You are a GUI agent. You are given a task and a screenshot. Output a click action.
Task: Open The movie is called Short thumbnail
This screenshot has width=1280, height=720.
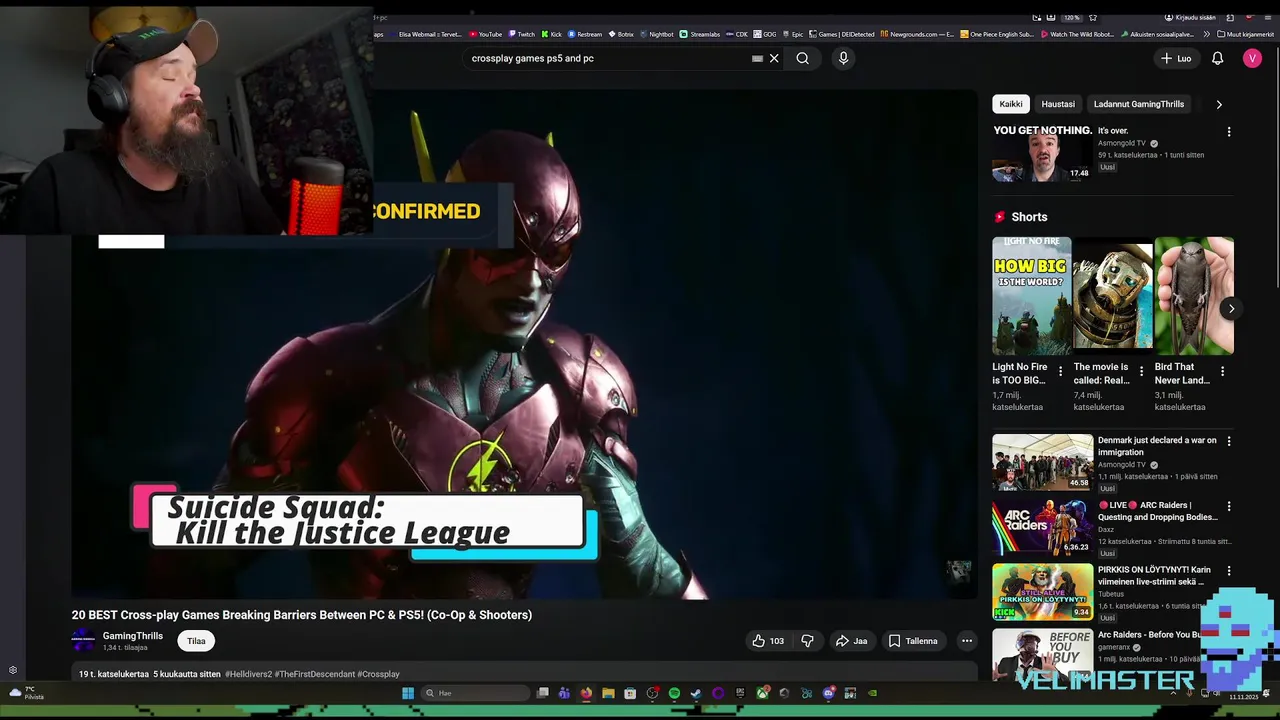(x=1113, y=296)
